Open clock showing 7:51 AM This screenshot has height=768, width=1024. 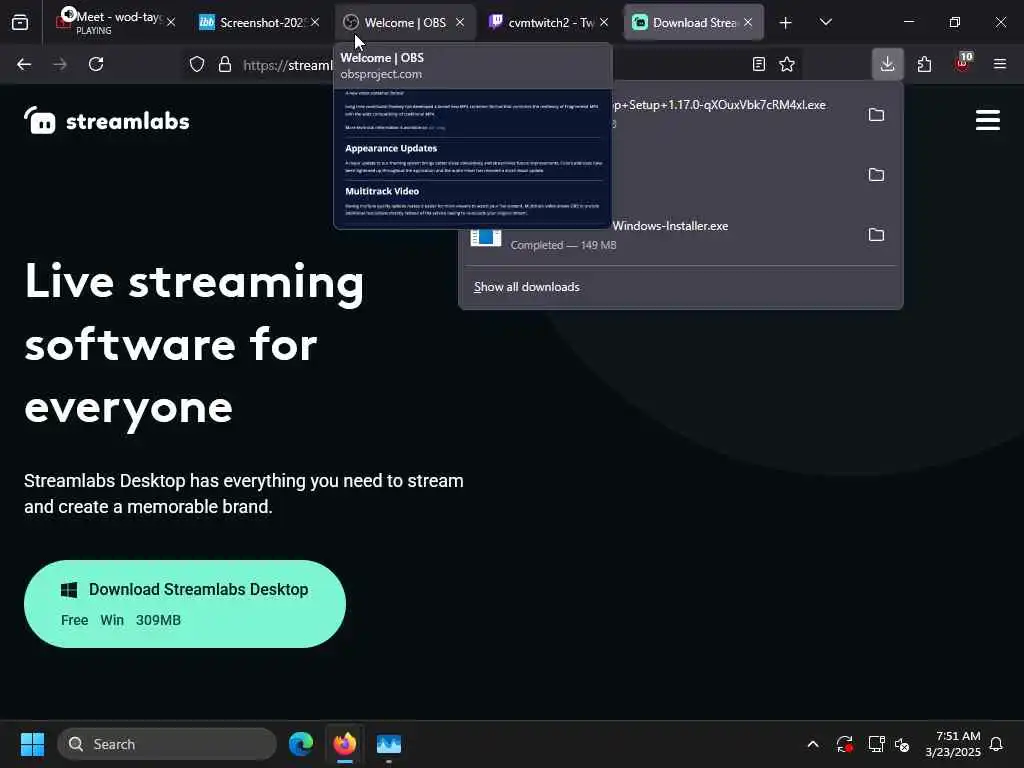point(953,744)
